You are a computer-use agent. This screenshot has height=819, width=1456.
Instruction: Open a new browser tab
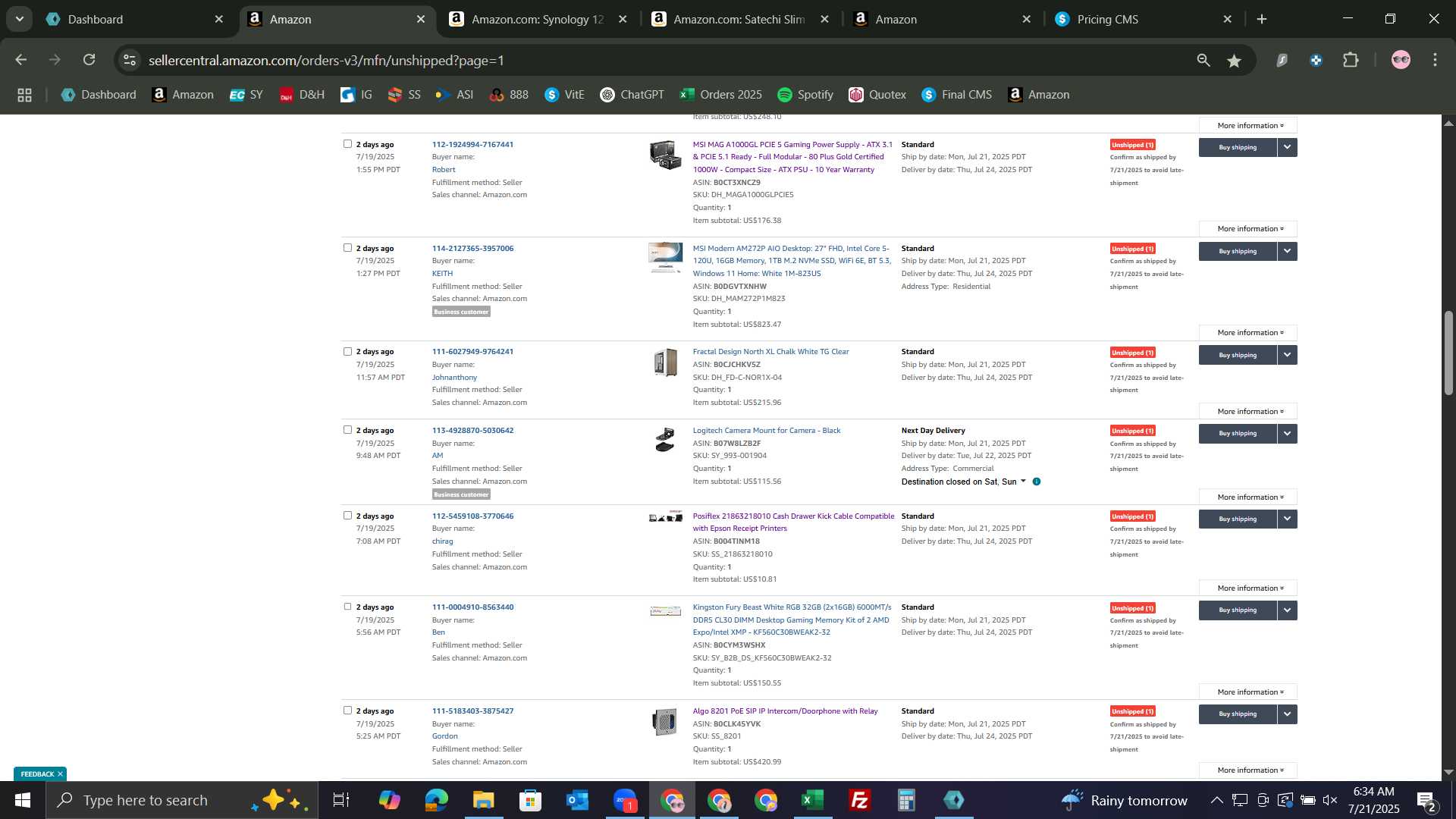click(1262, 19)
